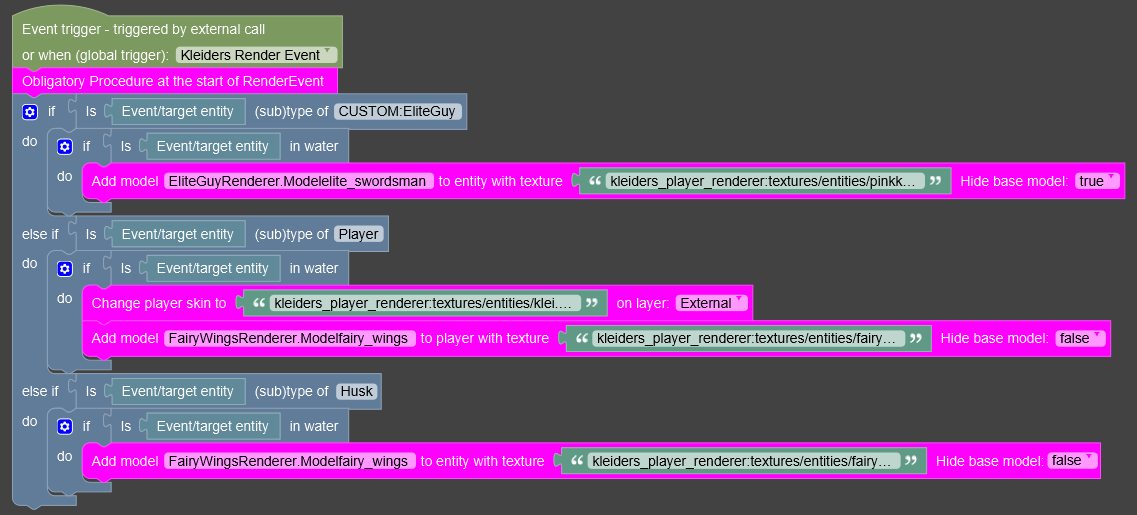Edit the Husk entity type field
This screenshot has height=515, width=1137.
tap(355, 392)
